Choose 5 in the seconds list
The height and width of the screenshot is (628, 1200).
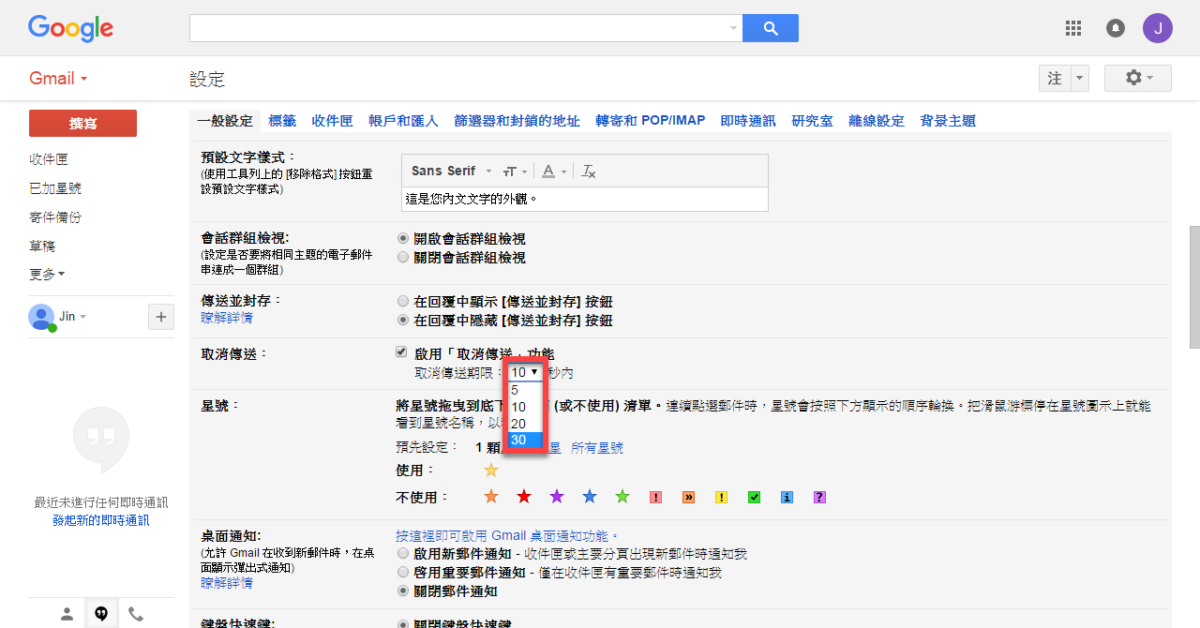[x=525, y=390]
